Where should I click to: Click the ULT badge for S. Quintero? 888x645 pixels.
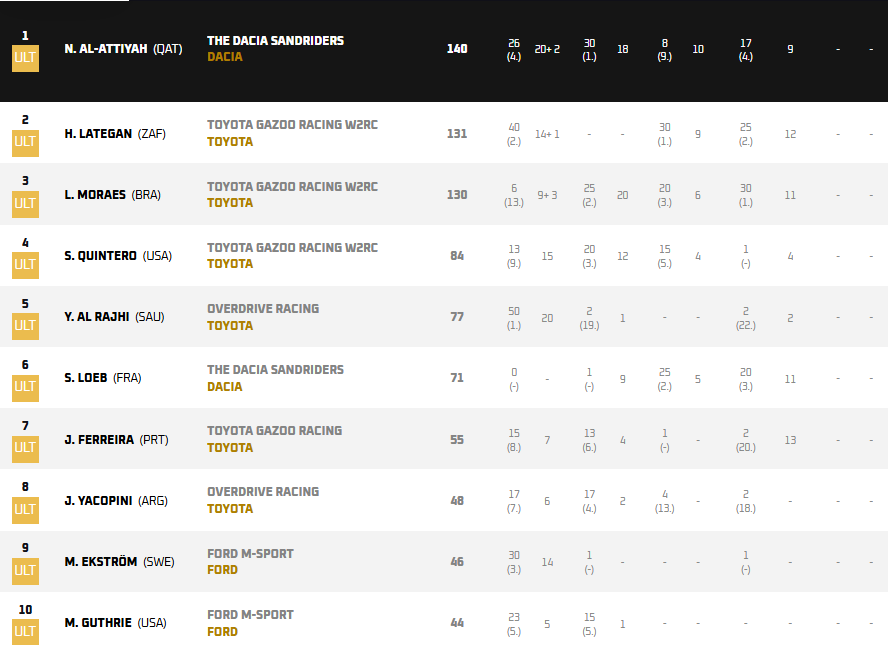pyautogui.click(x=25, y=265)
